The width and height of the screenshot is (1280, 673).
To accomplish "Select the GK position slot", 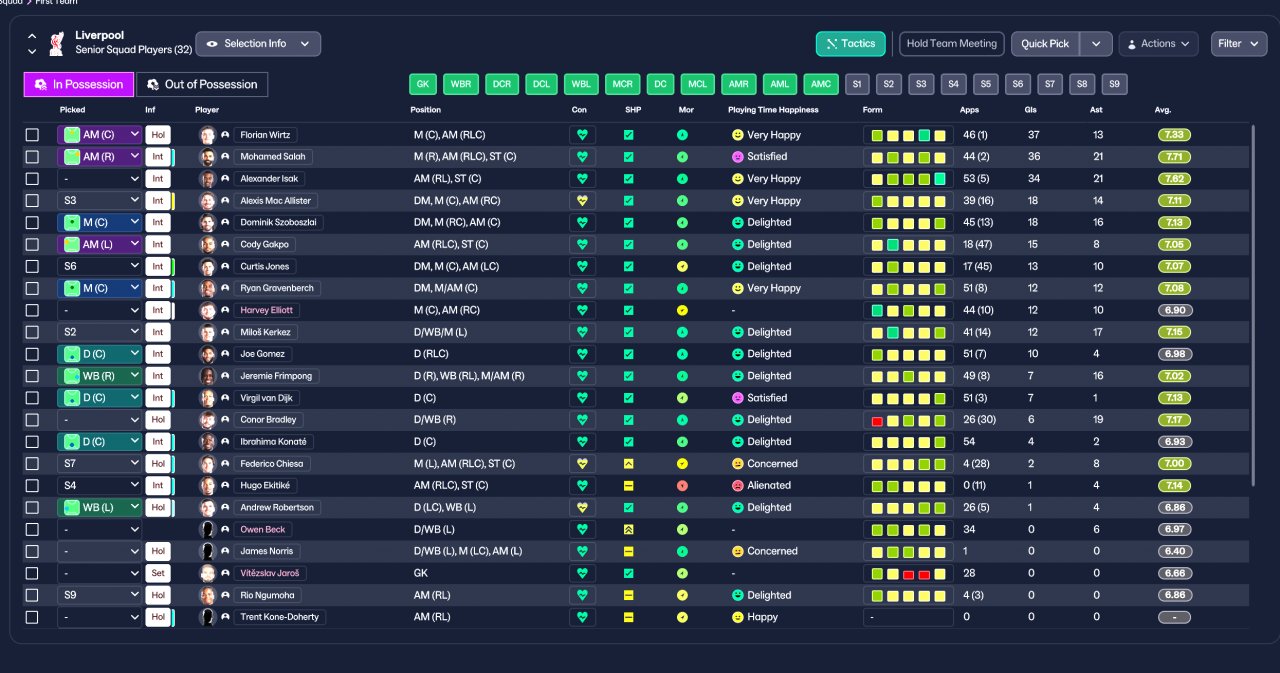I will [423, 85].
